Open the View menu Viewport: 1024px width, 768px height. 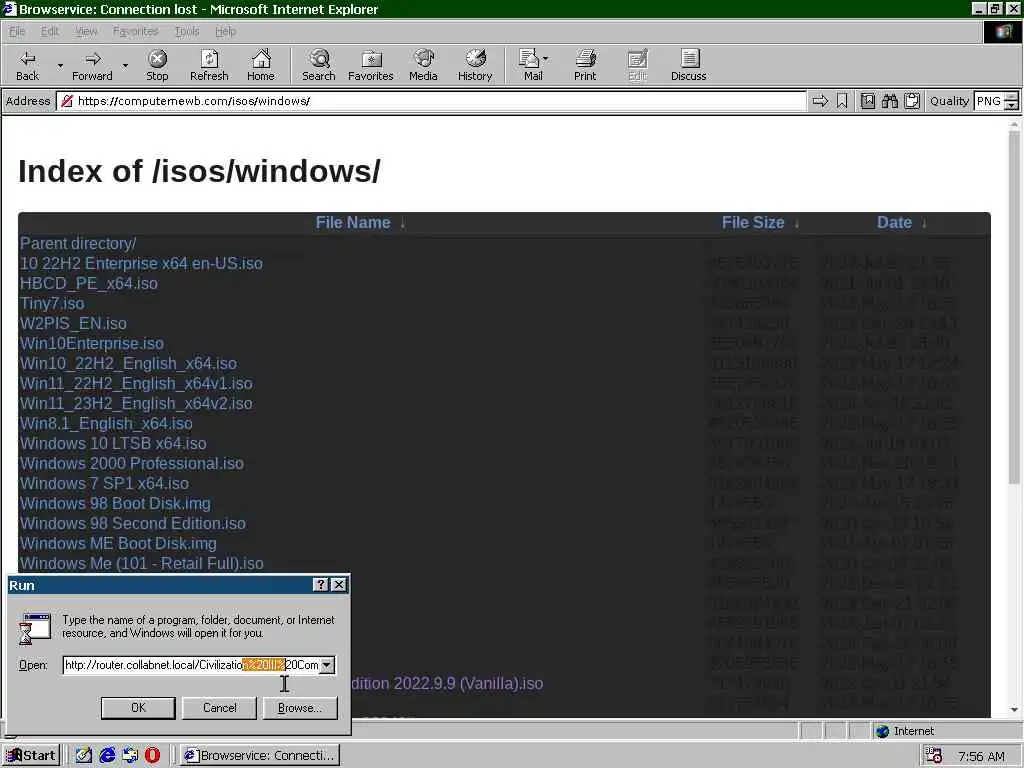[x=86, y=31]
